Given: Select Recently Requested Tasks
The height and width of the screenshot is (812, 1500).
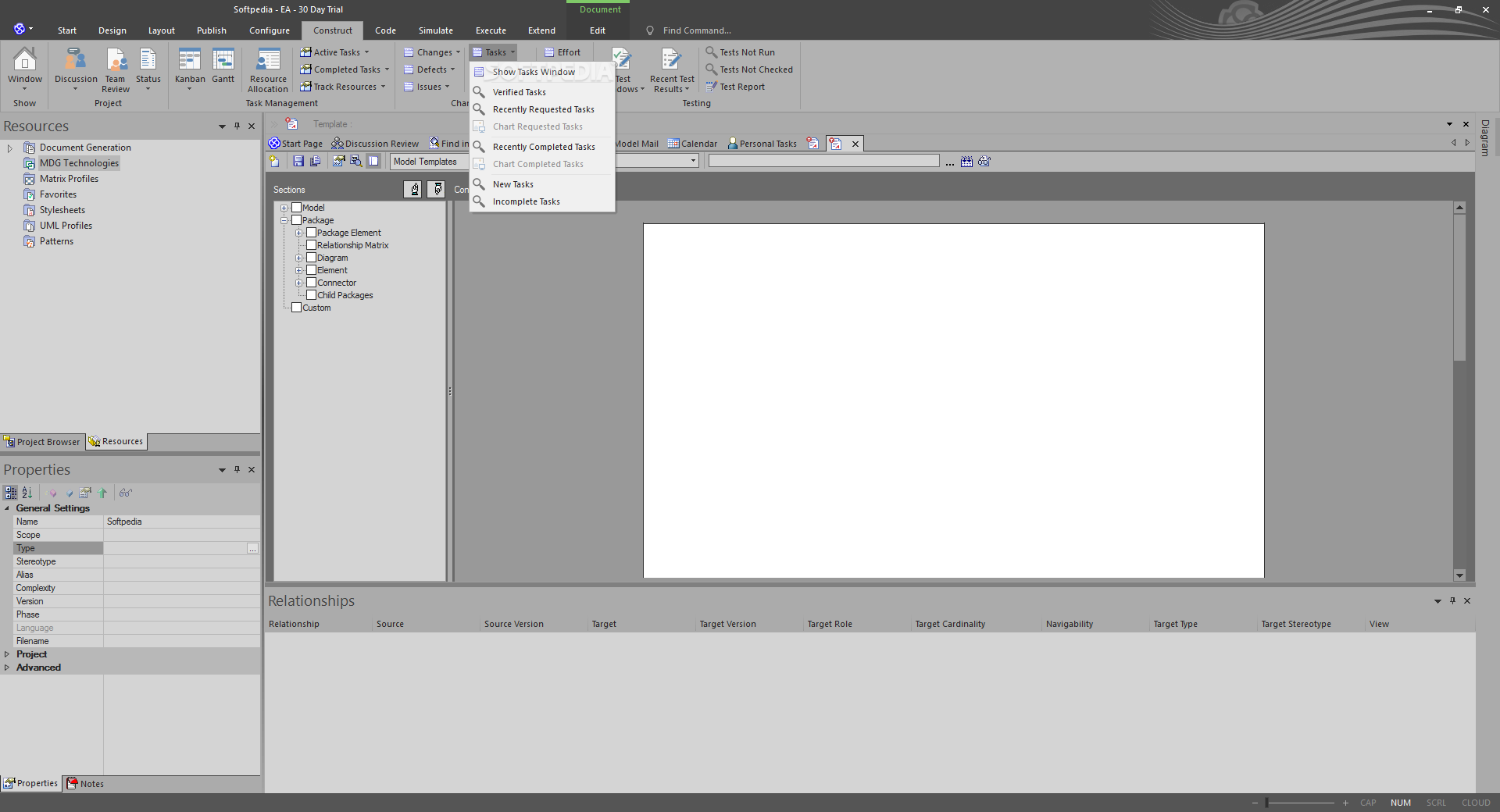Looking at the screenshot, I should point(543,109).
